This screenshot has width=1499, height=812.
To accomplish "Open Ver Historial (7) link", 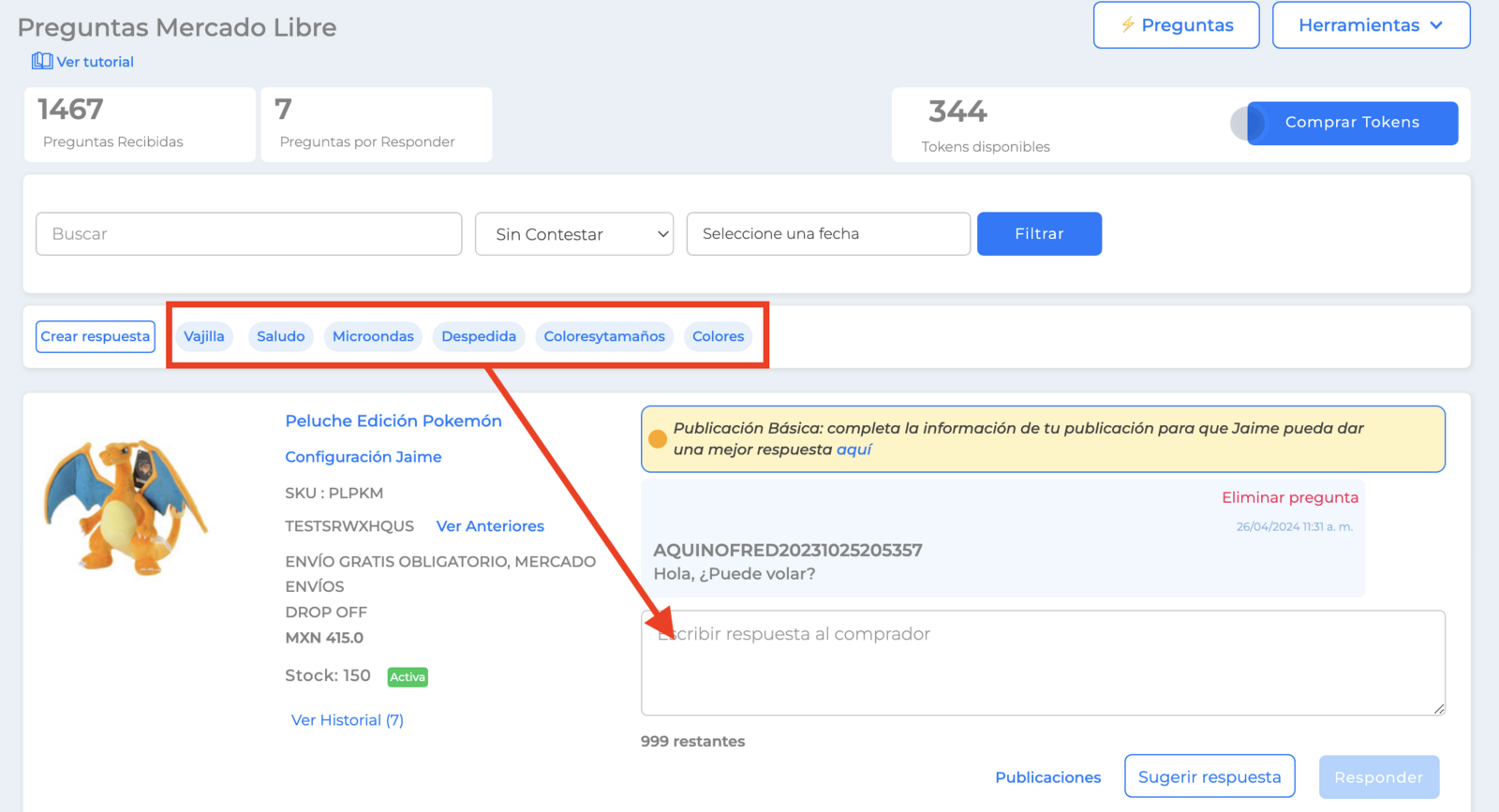I will tap(348, 720).
